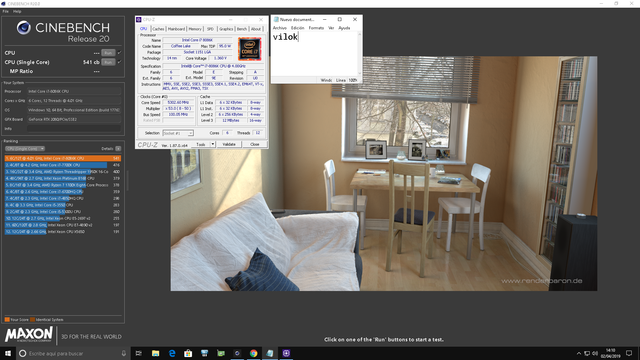Switch to the Mainboard tab in CPU-Z
The height and width of the screenshot is (360, 640).
click(x=176, y=29)
